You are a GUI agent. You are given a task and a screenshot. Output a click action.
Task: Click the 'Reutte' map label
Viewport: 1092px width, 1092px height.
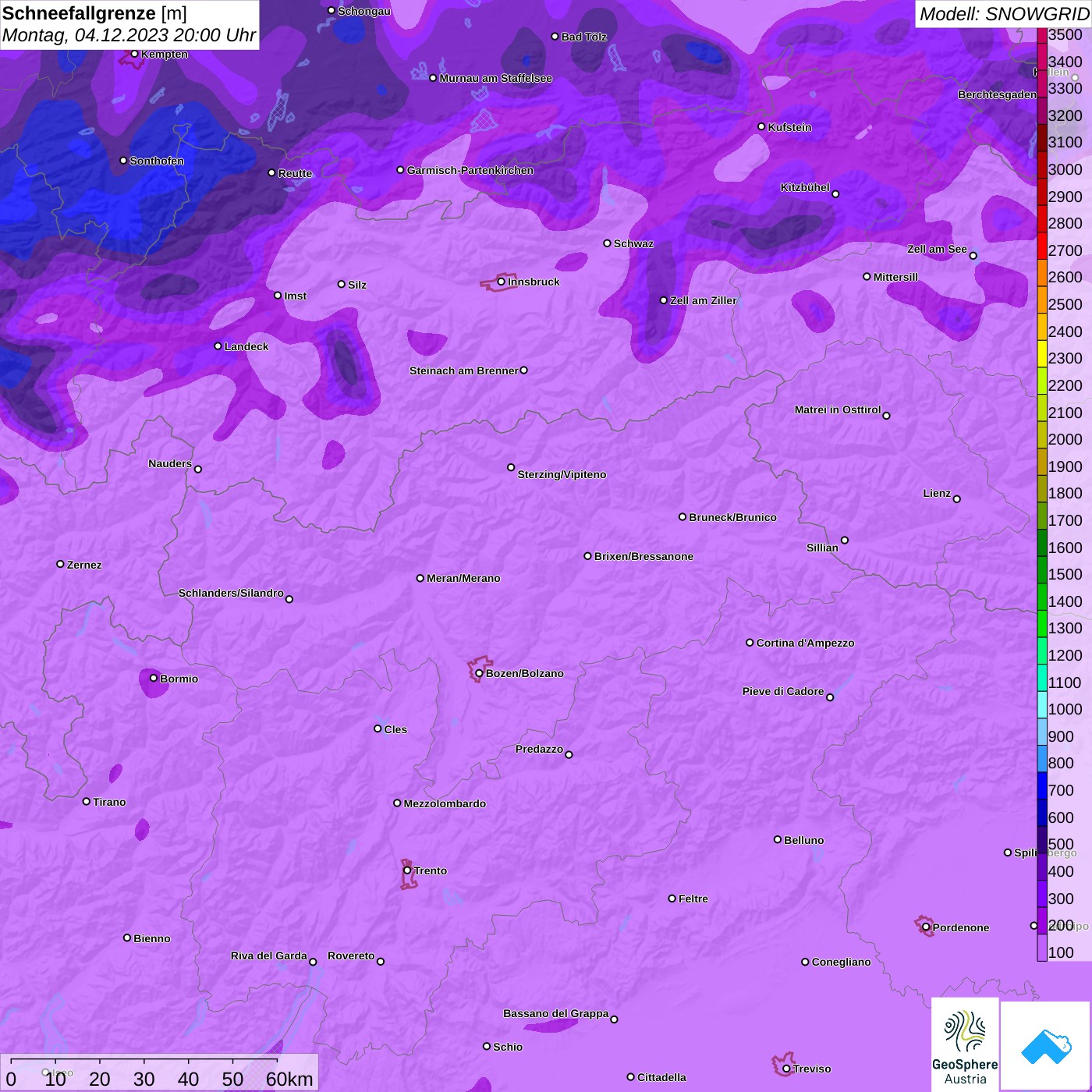pyautogui.click(x=295, y=173)
